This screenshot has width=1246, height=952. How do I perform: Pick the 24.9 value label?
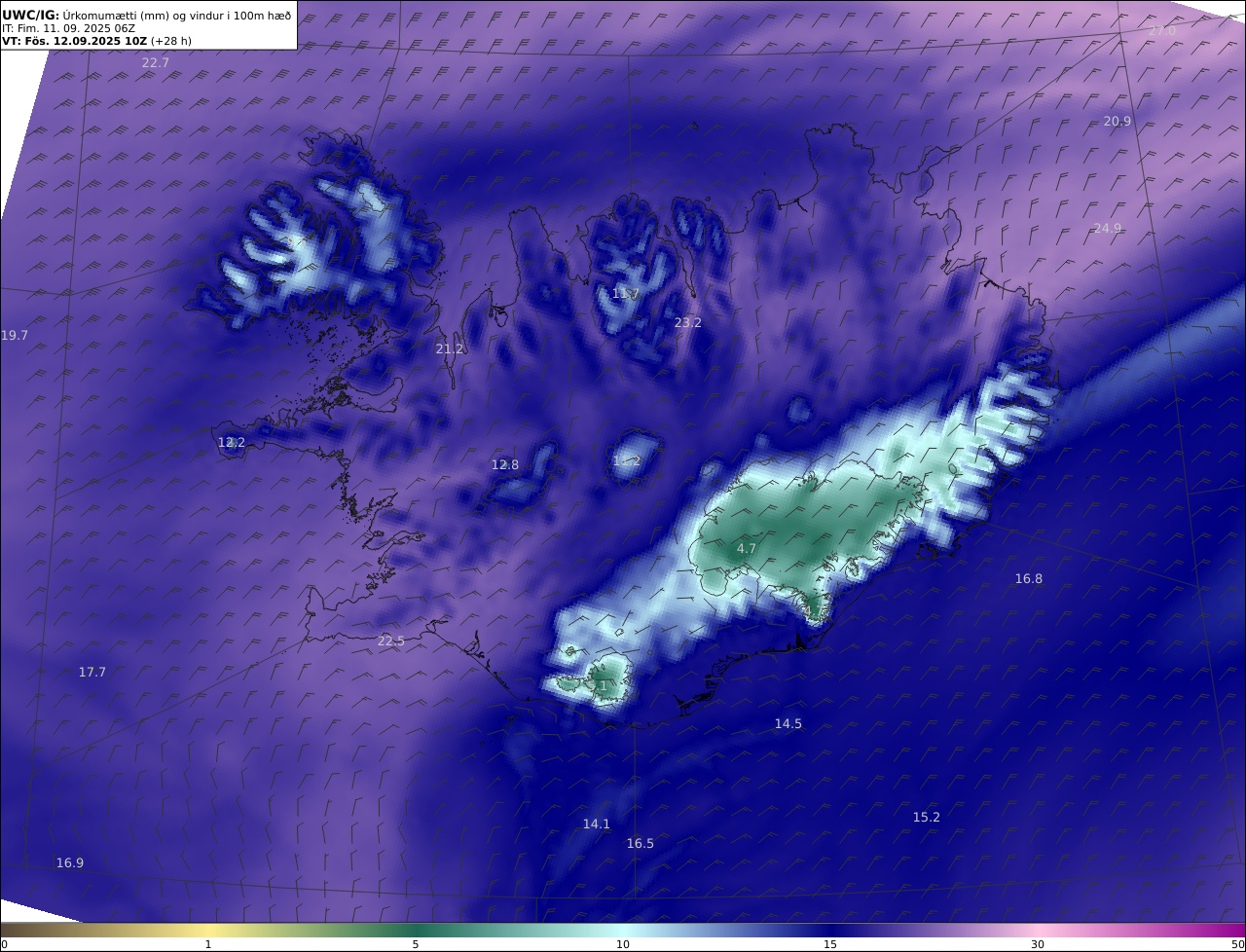tap(1108, 229)
